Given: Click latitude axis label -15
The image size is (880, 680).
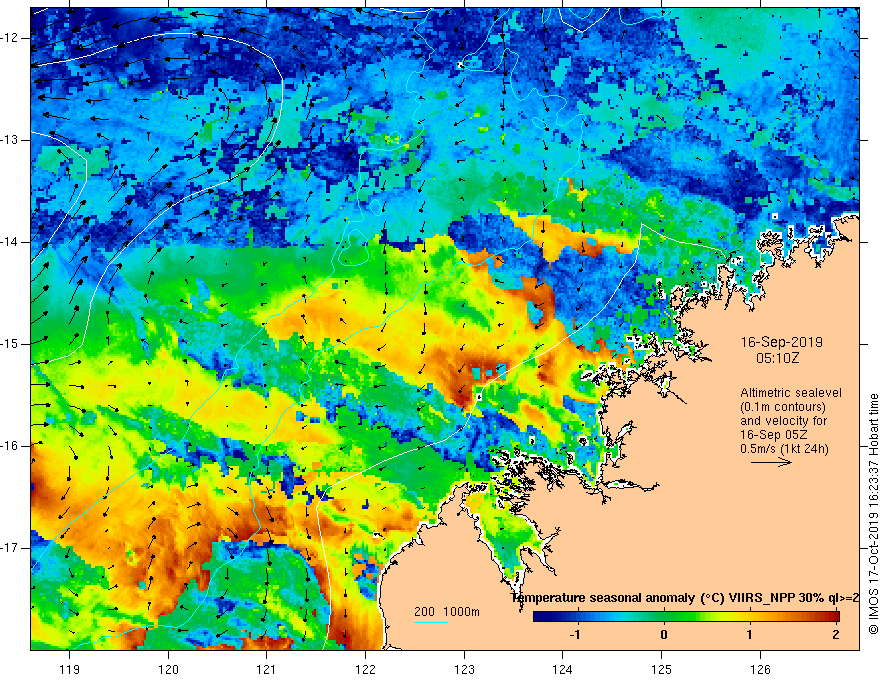Looking at the screenshot, I should pos(10,344).
